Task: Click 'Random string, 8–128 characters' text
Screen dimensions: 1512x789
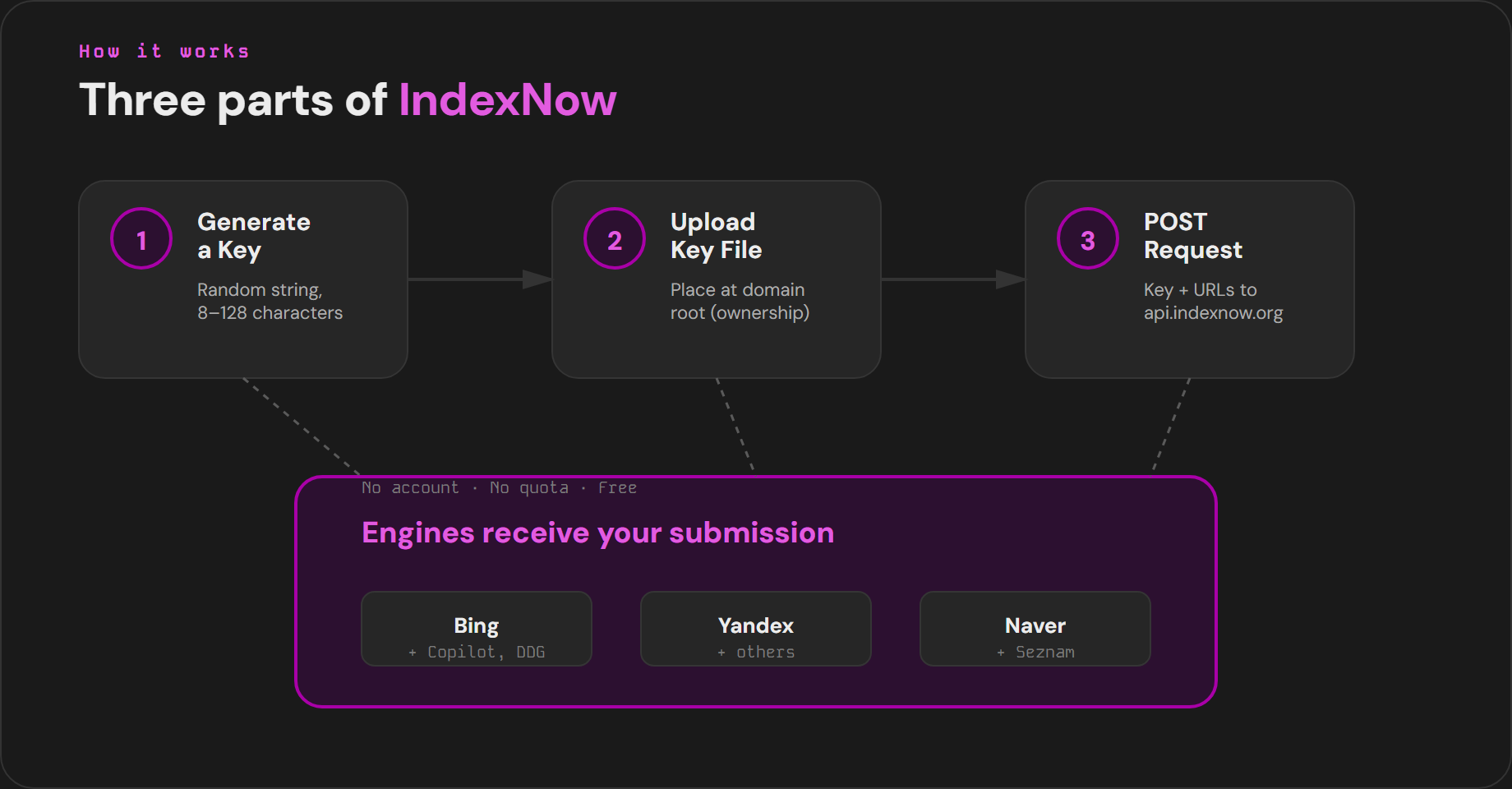Action: pos(270,301)
